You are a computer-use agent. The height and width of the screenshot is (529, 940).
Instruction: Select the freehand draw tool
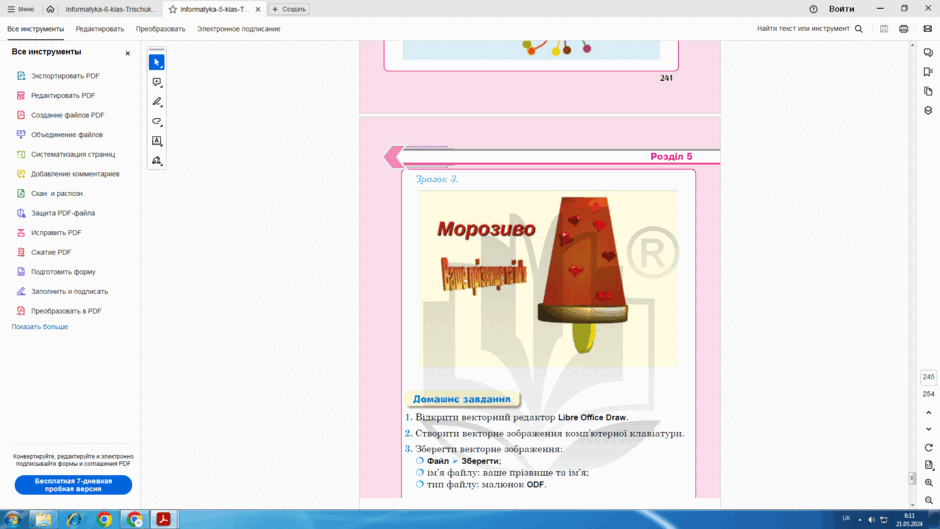coord(156,121)
